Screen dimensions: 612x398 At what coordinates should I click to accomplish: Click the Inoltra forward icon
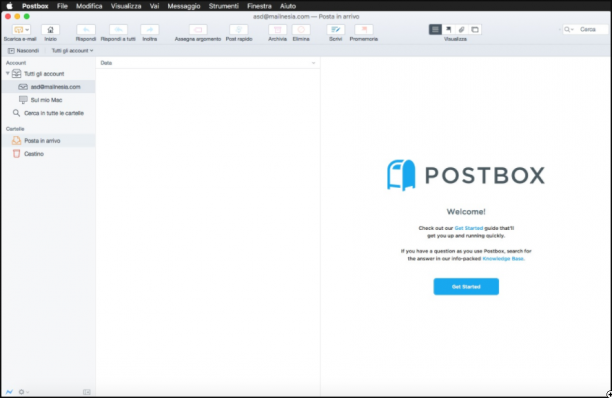coord(149,30)
